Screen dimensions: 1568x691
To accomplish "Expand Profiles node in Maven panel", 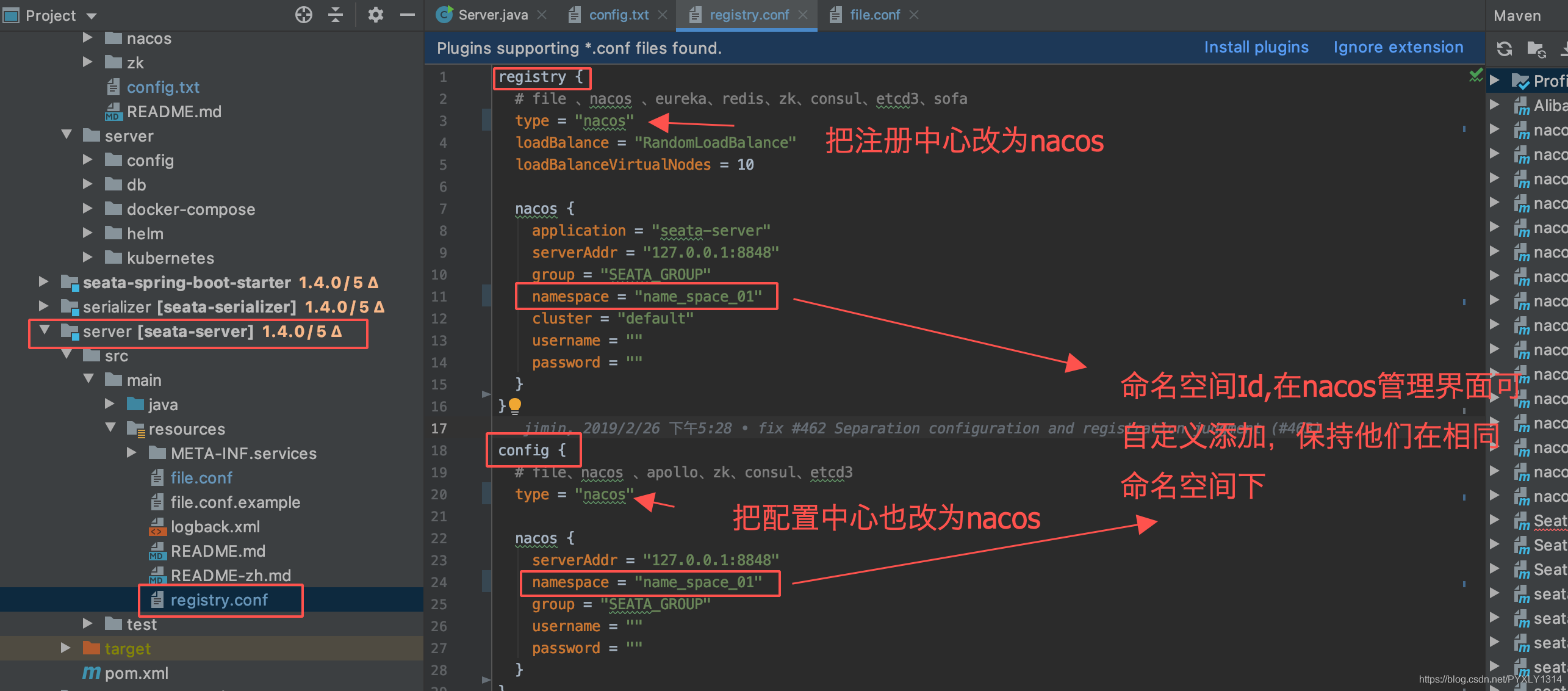I will (x=1494, y=81).
